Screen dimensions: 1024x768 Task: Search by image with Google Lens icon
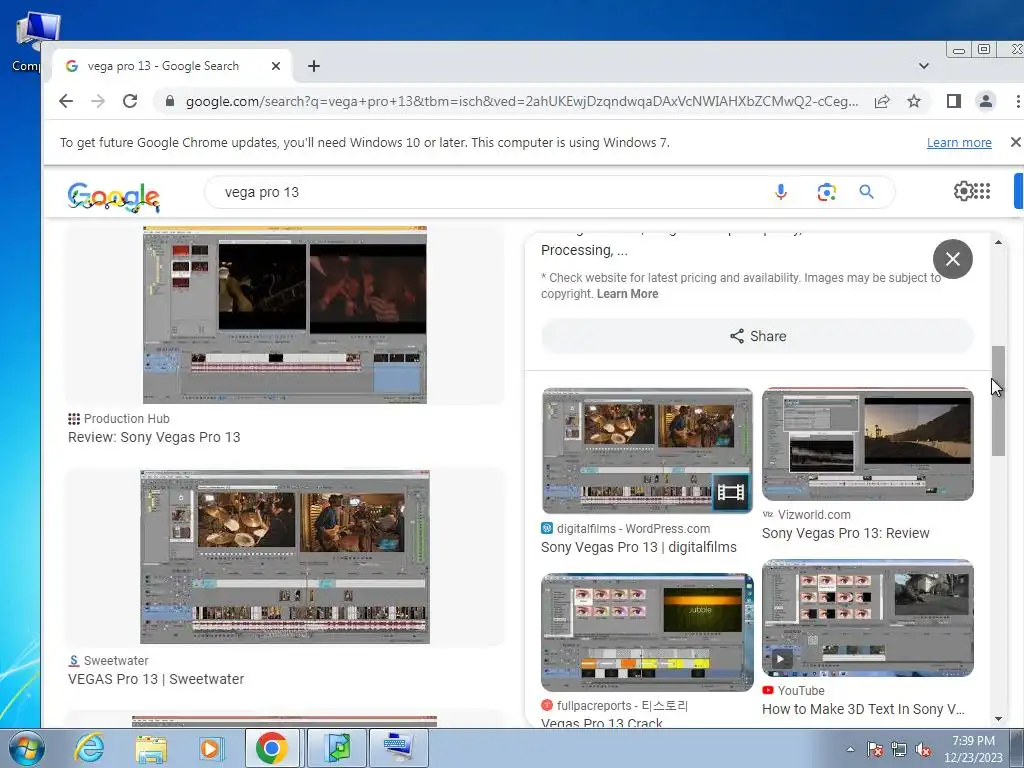click(x=826, y=192)
